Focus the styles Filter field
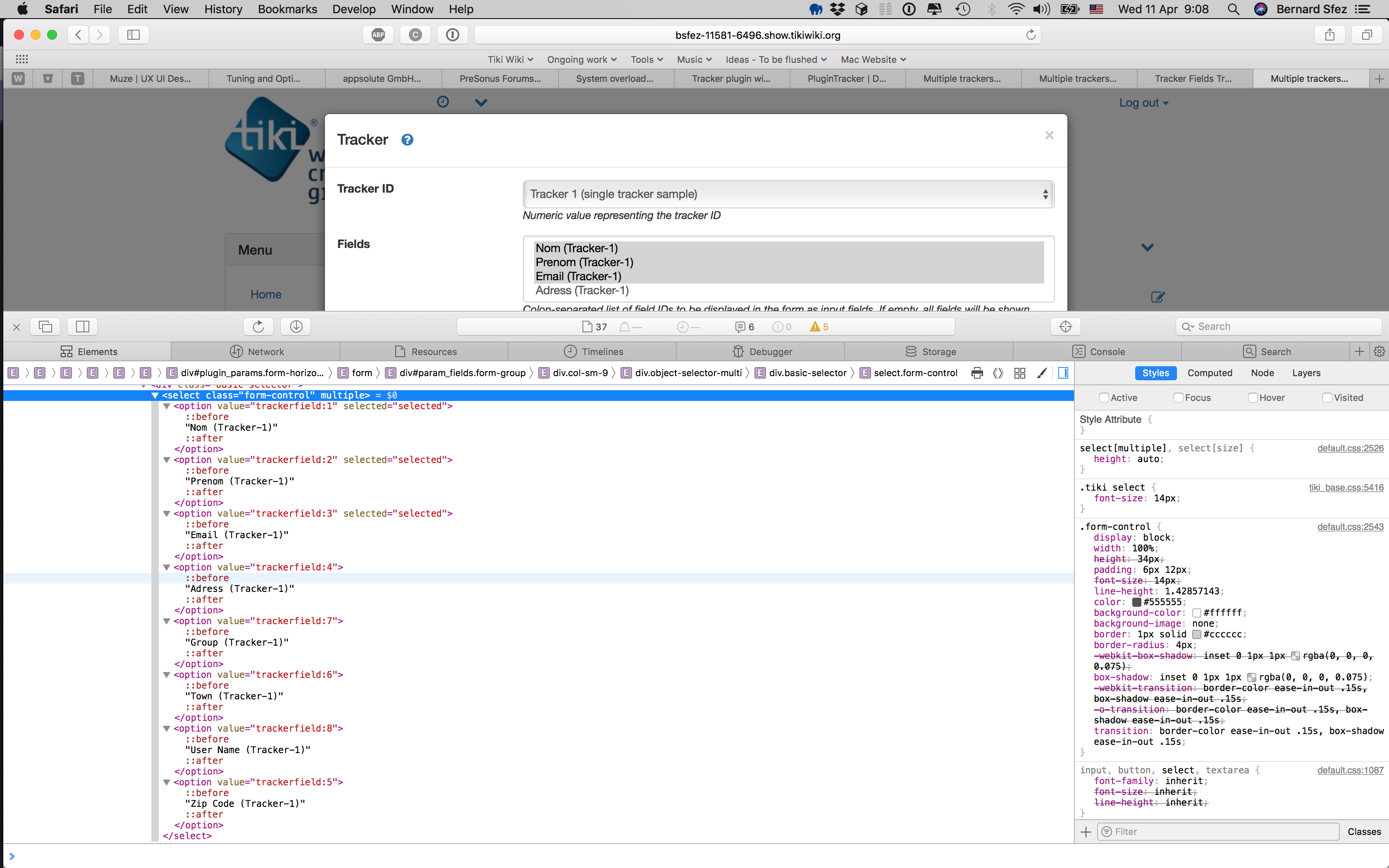This screenshot has width=1389, height=868. point(1219,832)
